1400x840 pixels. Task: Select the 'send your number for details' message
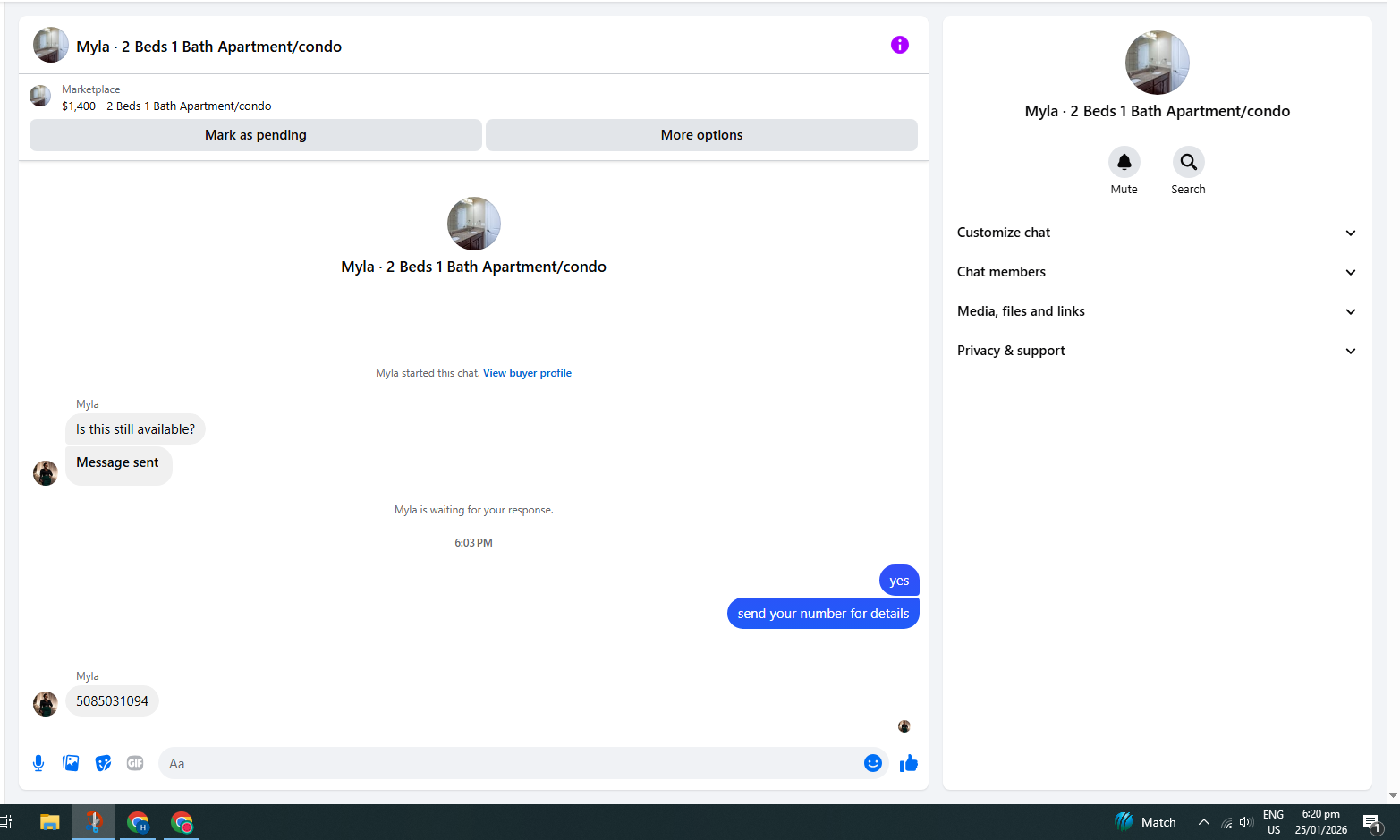[823, 614]
